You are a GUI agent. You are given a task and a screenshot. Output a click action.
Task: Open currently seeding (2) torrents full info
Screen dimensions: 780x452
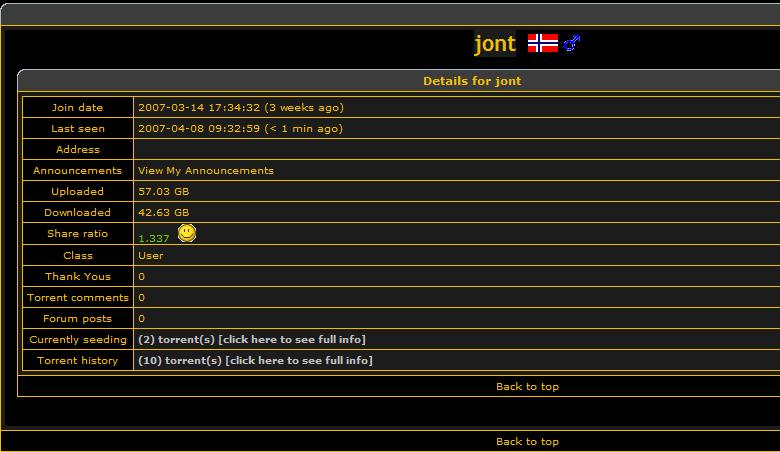(x=252, y=340)
